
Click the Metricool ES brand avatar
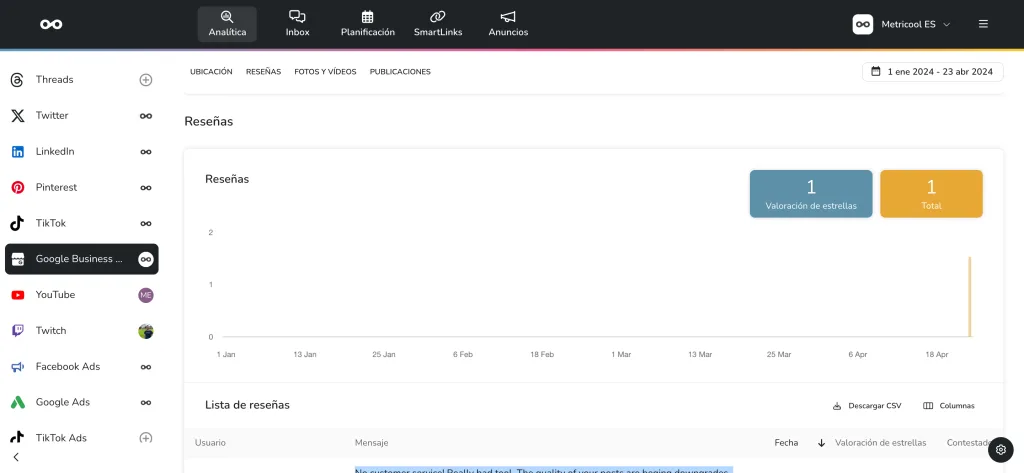[x=863, y=24]
